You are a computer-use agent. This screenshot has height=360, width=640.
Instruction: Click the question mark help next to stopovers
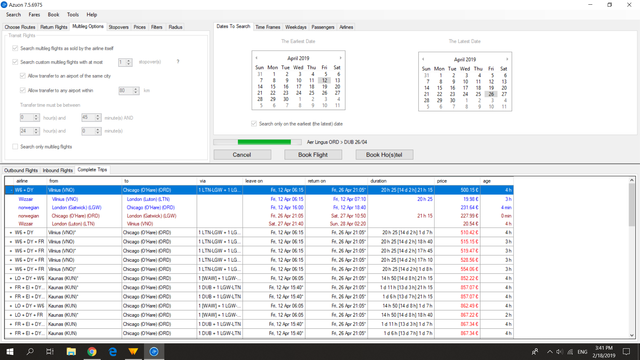coord(178,62)
